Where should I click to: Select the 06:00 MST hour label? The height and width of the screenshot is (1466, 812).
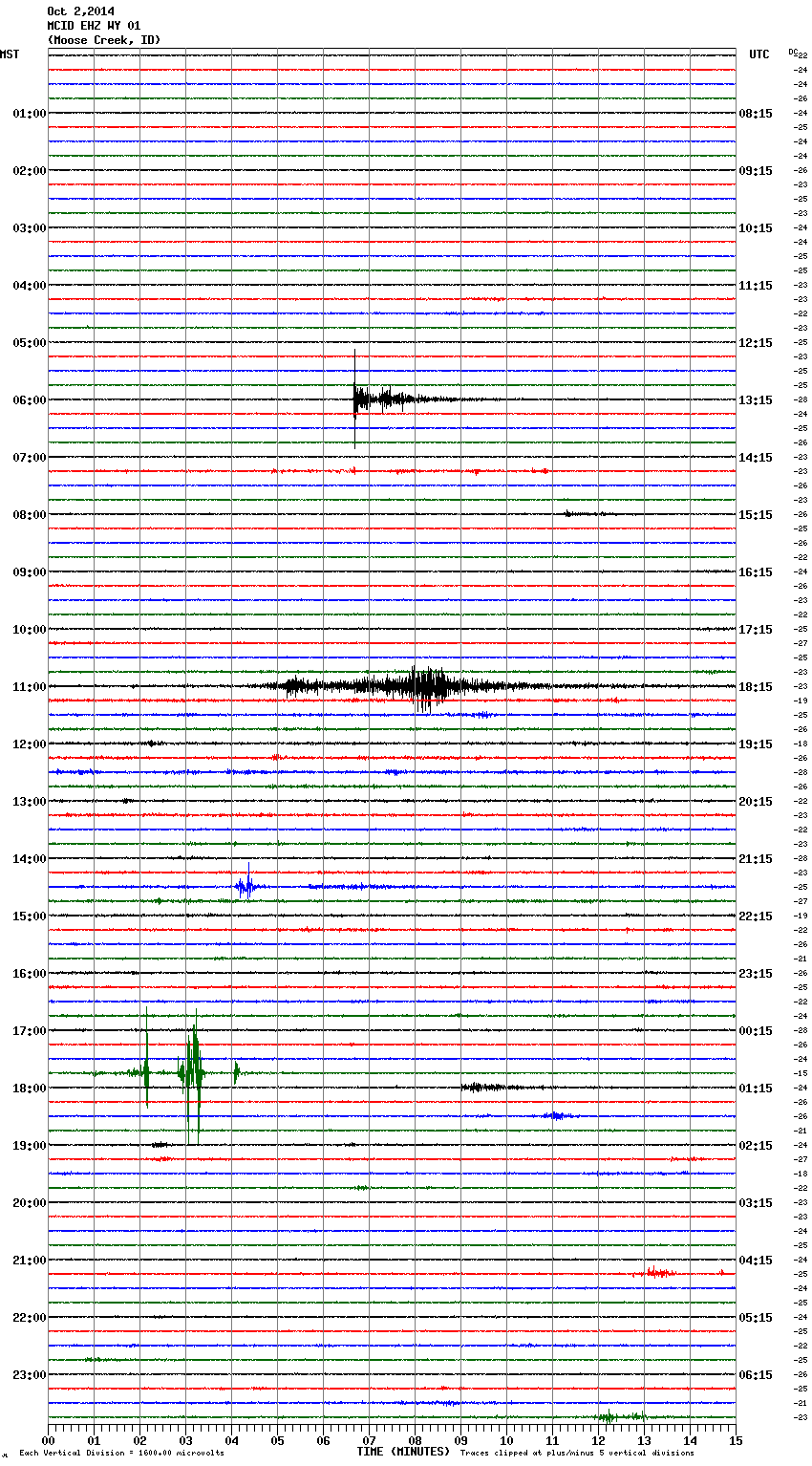tap(29, 400)
